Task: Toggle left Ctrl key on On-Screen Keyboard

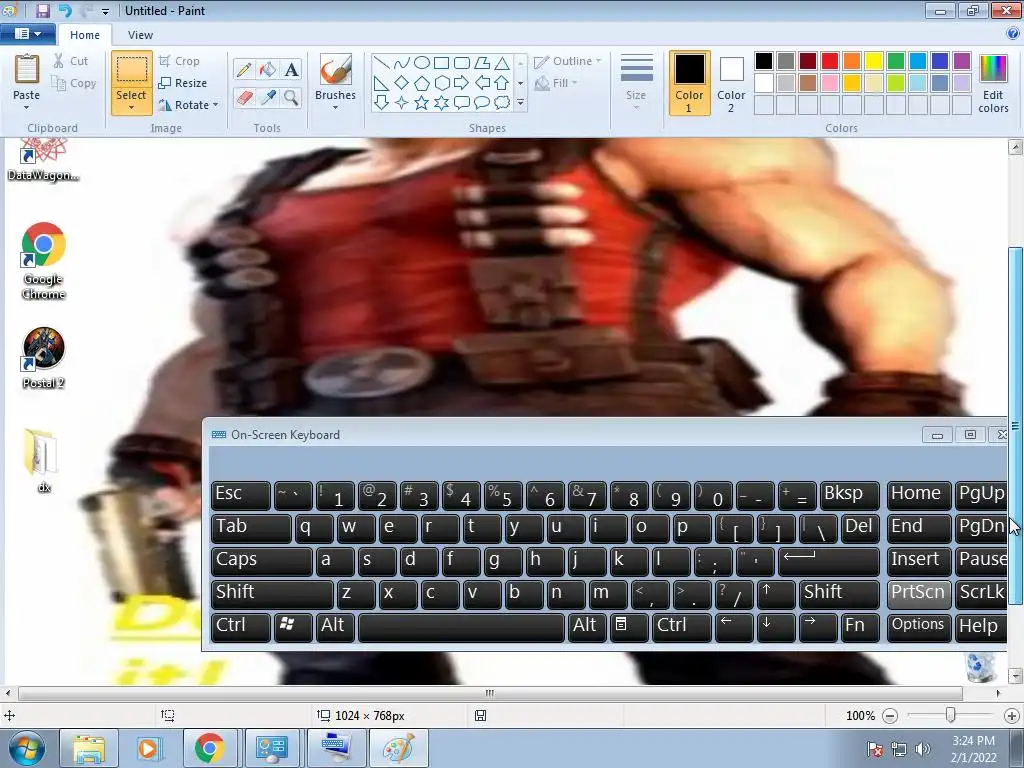Action: (240, 627)
